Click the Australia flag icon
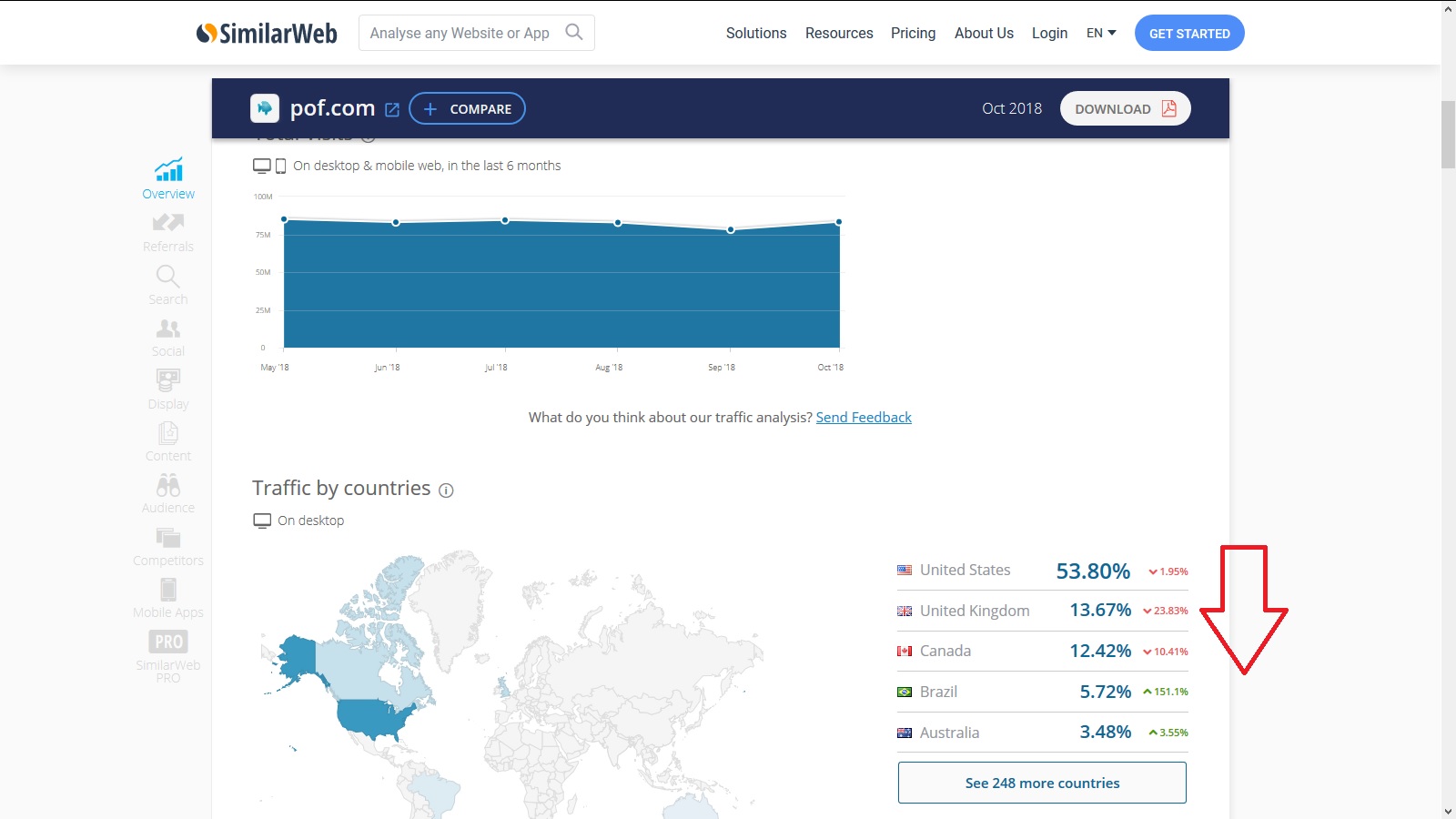 905,733
